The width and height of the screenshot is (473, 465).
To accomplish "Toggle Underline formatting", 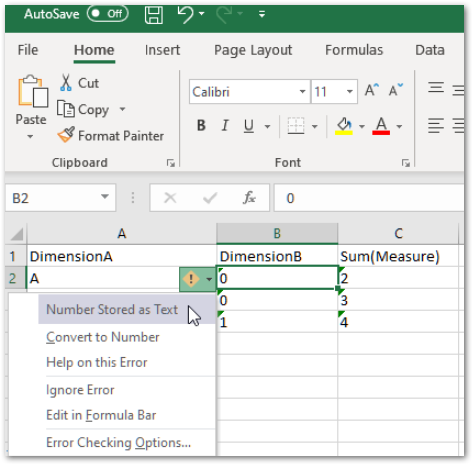I will [x=249, y=126].
